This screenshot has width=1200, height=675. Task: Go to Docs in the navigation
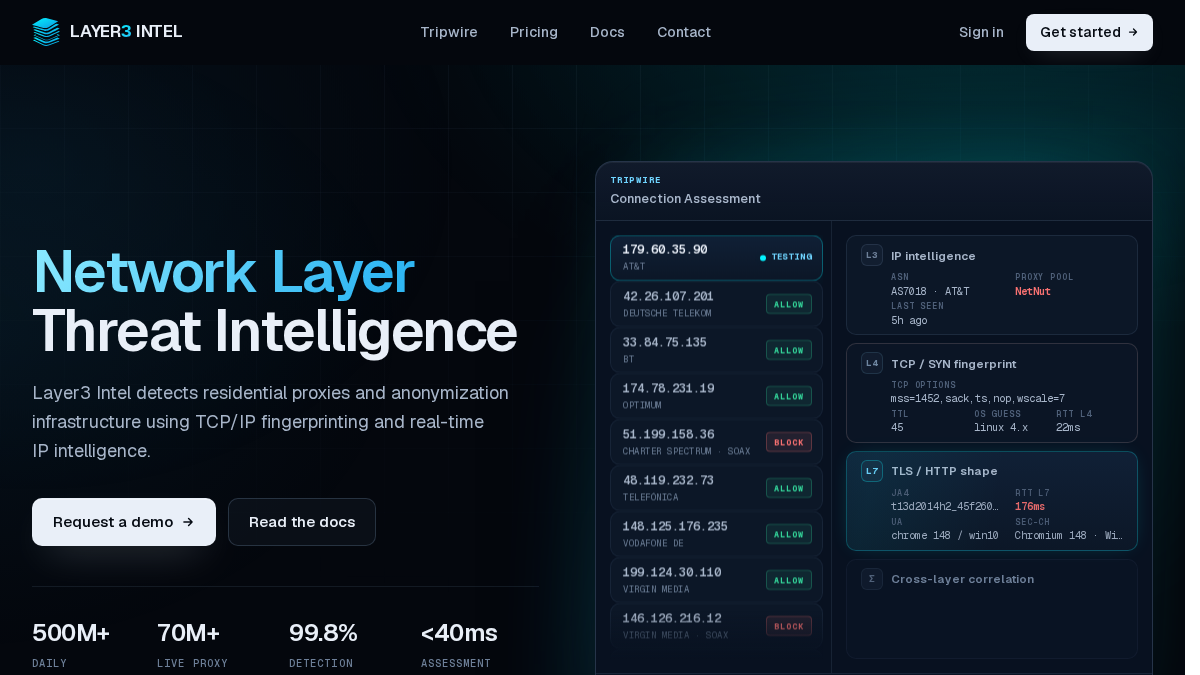[x=607, y=32]
